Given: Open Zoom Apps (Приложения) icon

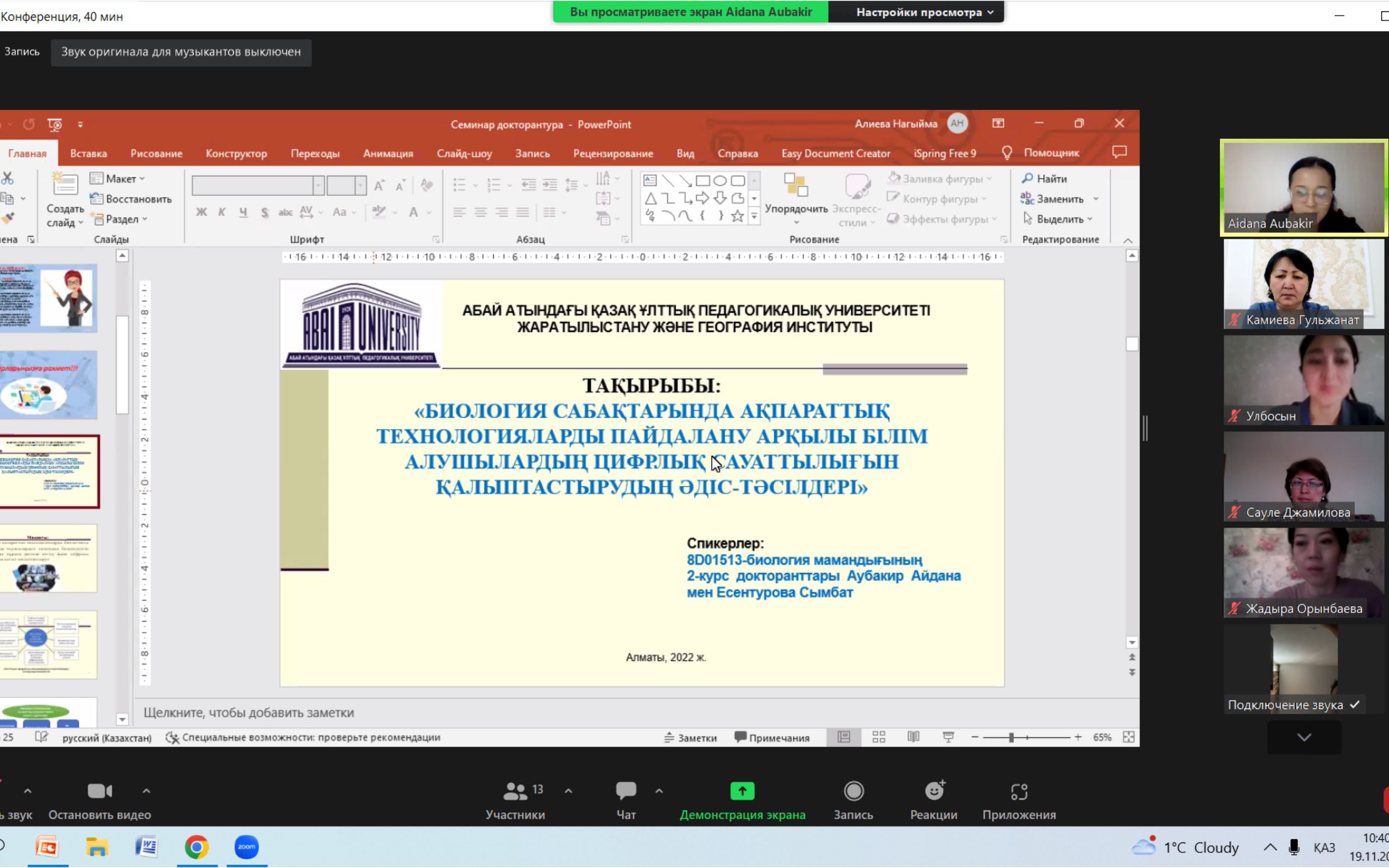Looking at the screenshot, I should coord(1019,792).
